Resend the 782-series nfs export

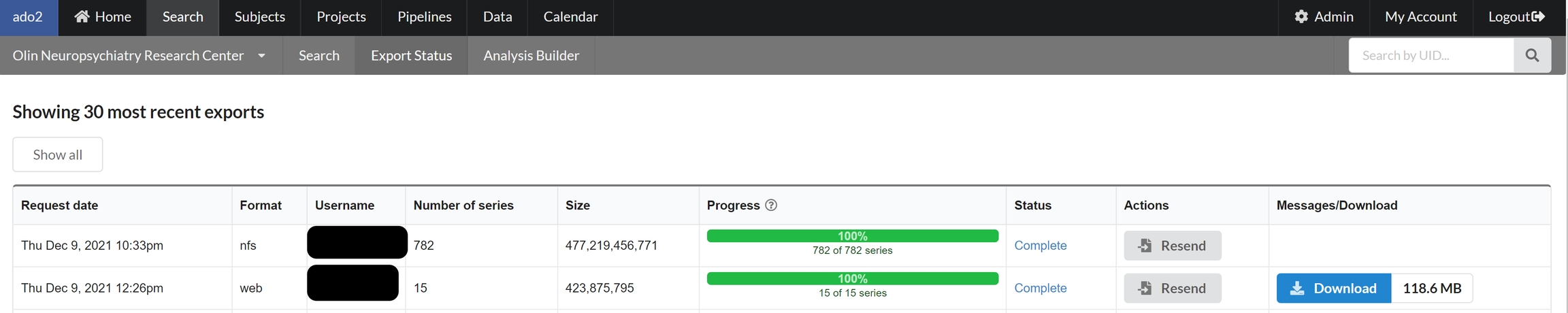[1172, 246]
